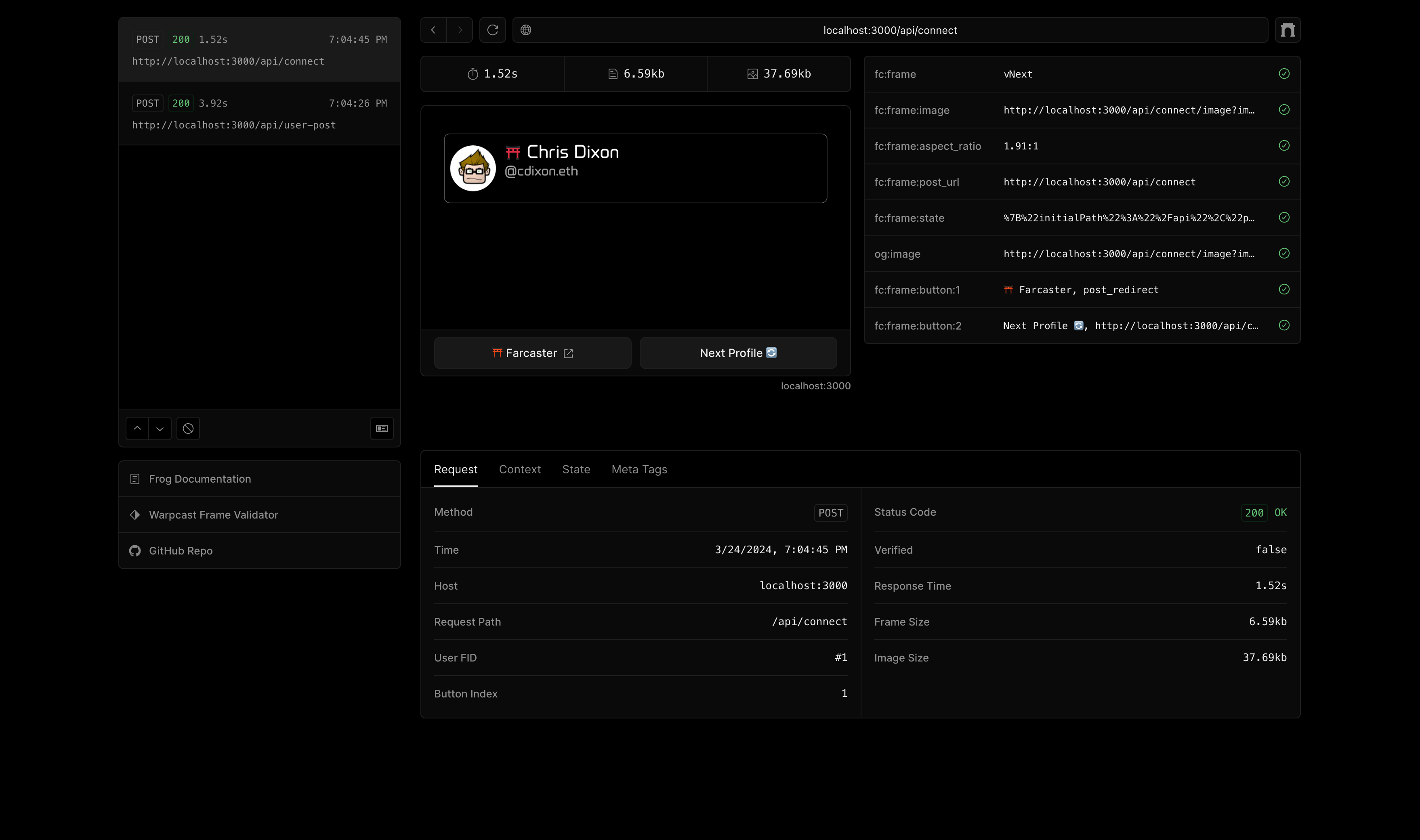Image resolution: width=1420 pixels, height=840 pixels.
Task: Go back with the left chevron button
Action: (433, 30)
